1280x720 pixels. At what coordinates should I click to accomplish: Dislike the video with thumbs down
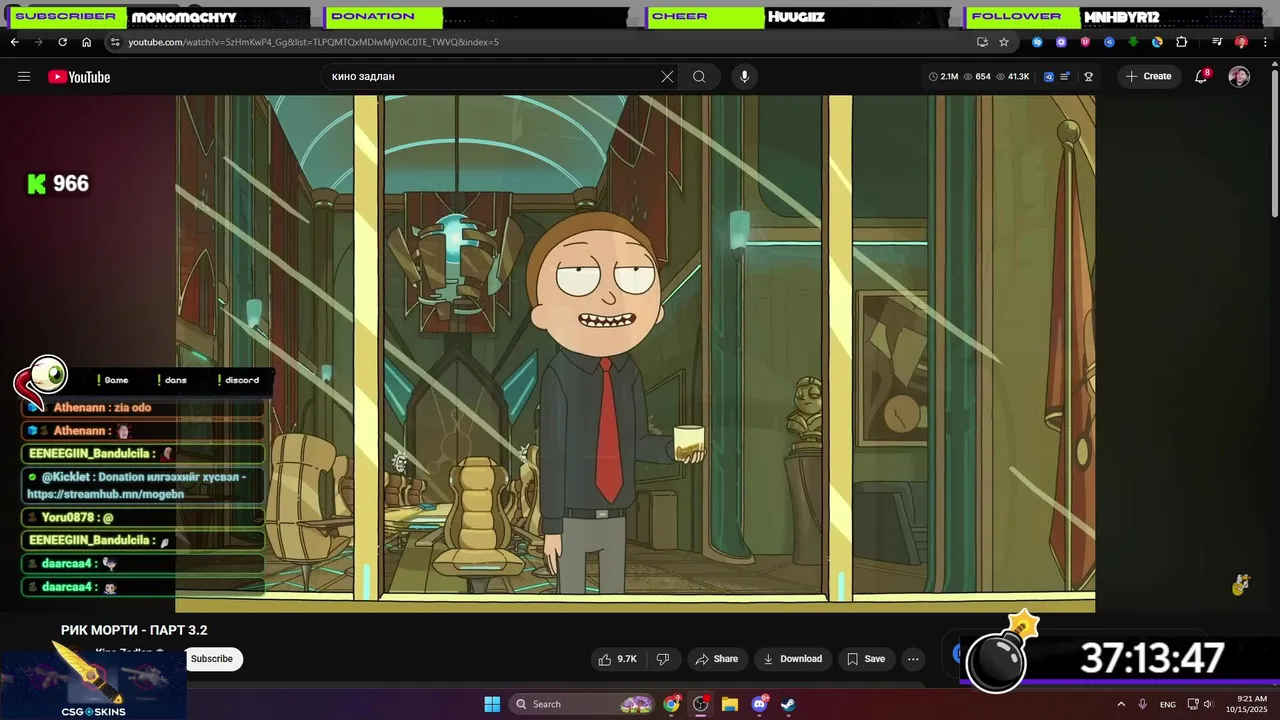point(662,659)
